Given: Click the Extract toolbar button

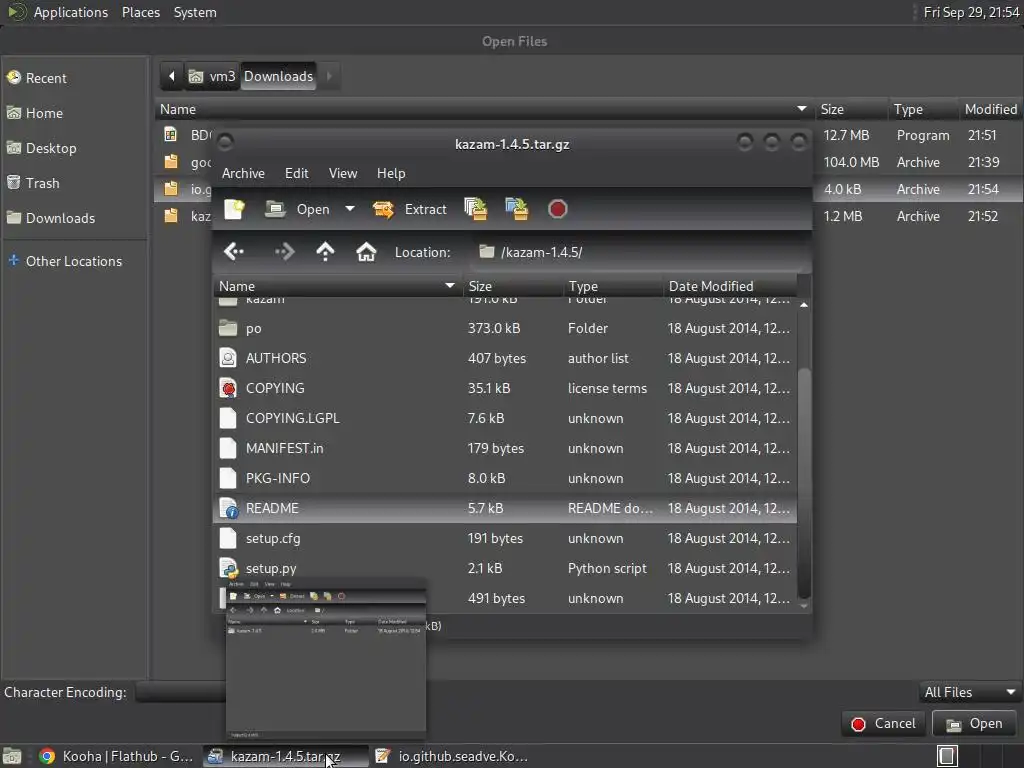Looking at the screenshot, I should (409, 210).
